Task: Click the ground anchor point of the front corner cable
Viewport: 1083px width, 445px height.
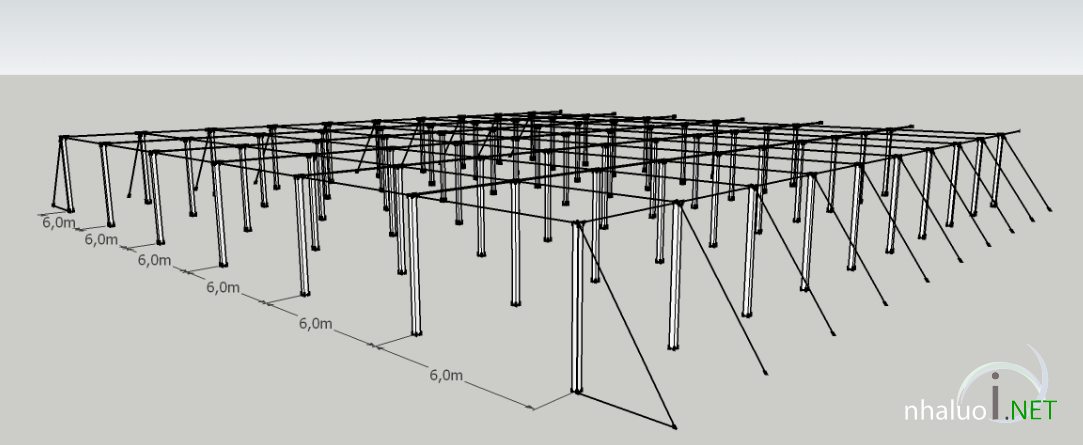Action: pyautogui.click(x=675, y=429)
